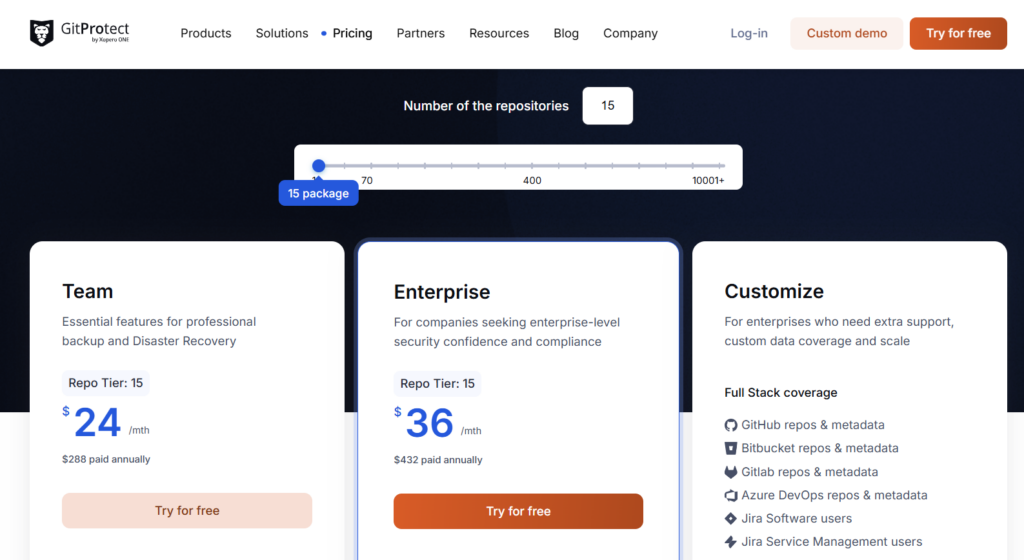1024x560 pixels.
Task: Click the Jira Service Management bolt icon
Action: pyautogui.click(x=731, y=542)
